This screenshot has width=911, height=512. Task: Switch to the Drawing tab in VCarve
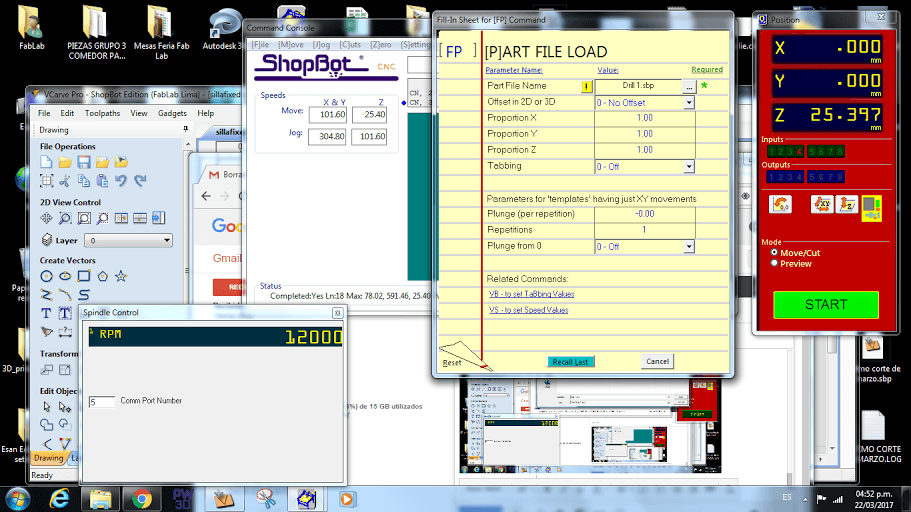pos(48,458)
